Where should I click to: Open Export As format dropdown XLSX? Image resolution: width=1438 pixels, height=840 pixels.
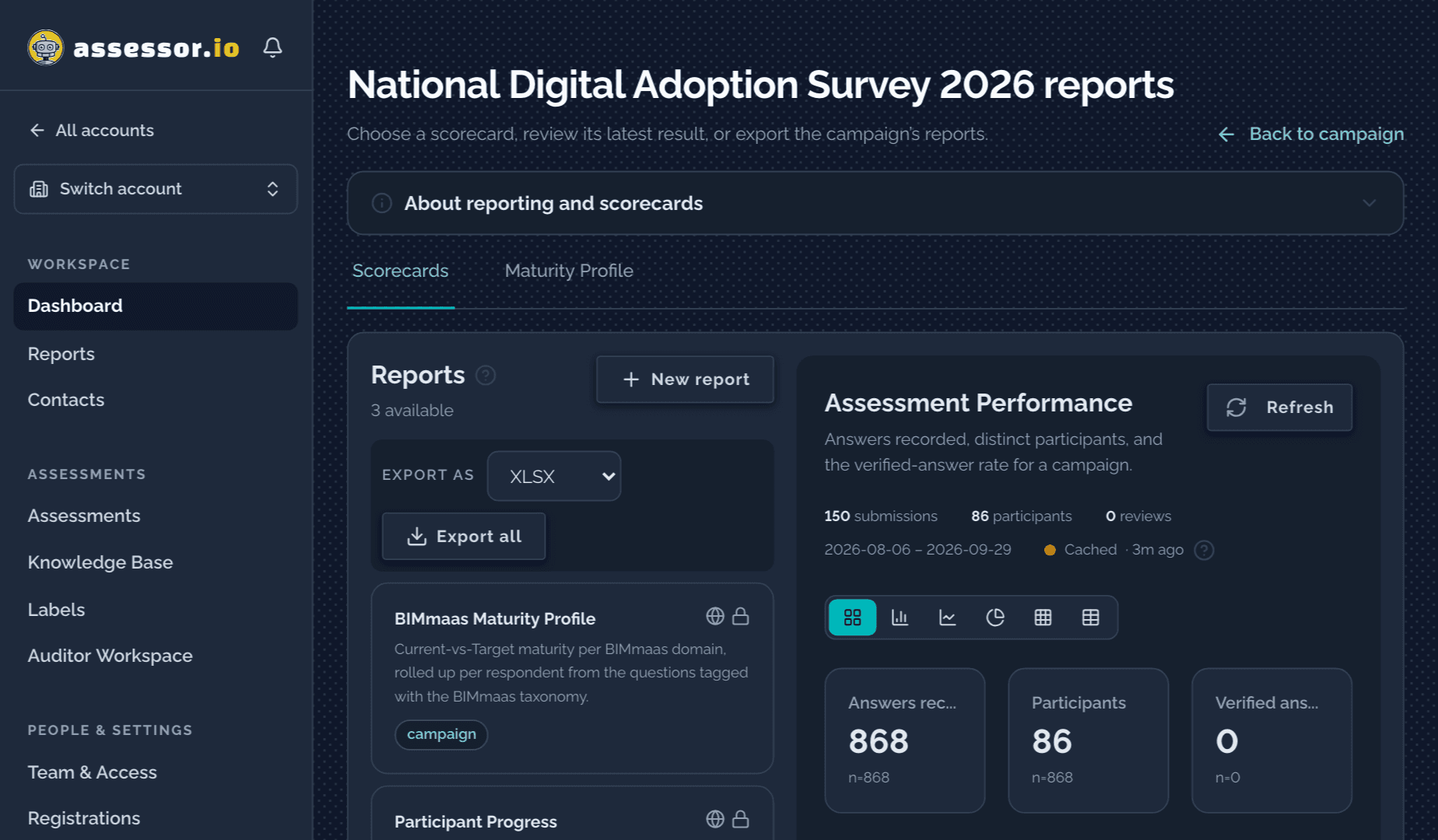tap(554, 476)
